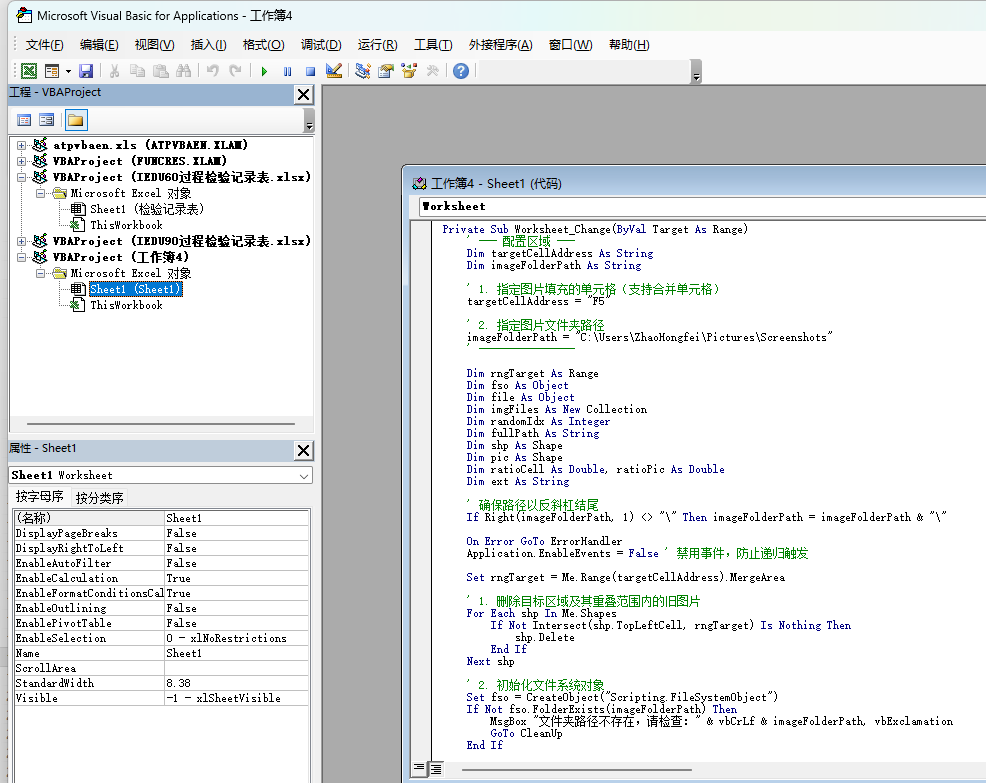Run the macro with the green play button

(x=264, y=71)
